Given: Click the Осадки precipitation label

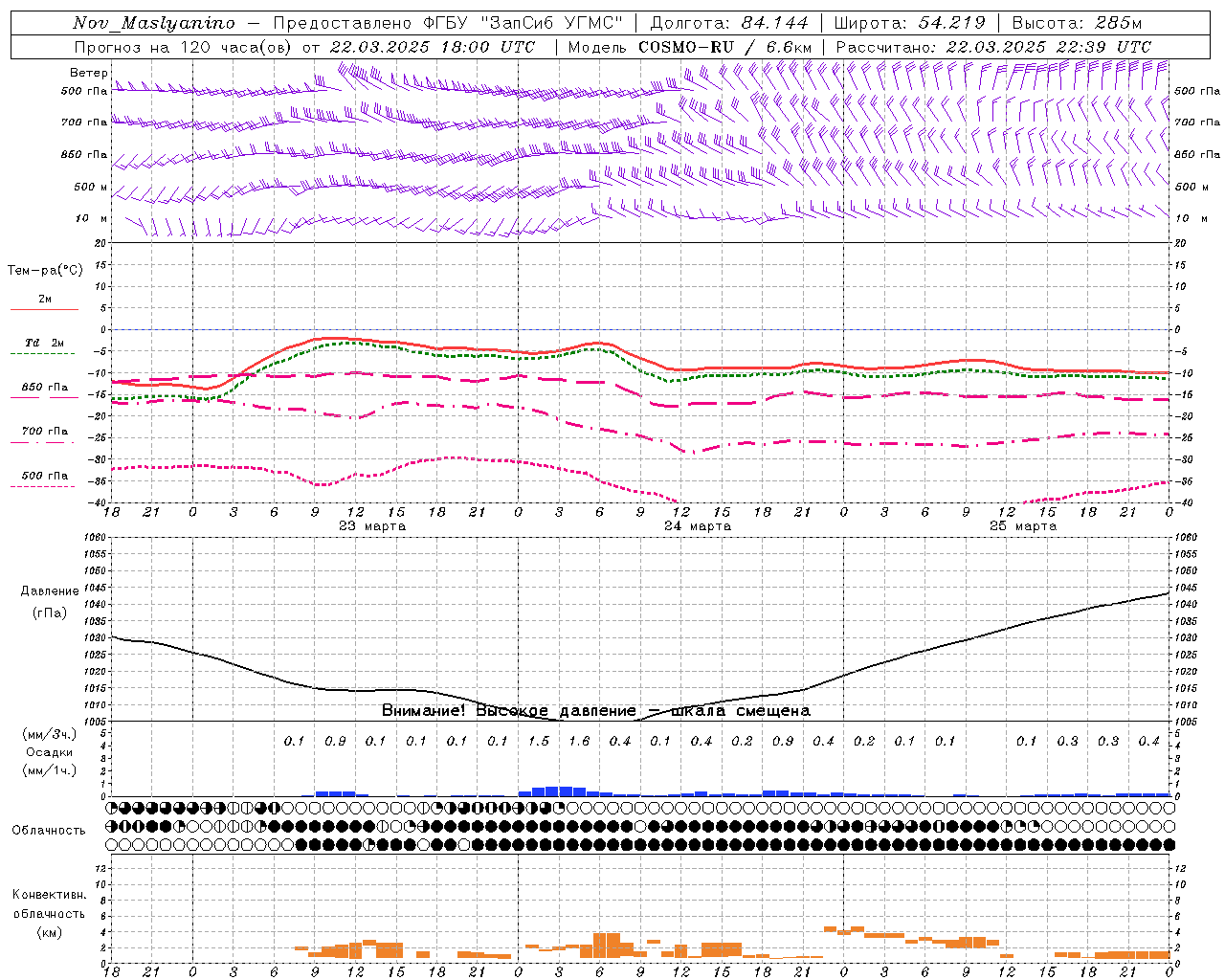Looking at the screenshot, I should click(48, 752).
